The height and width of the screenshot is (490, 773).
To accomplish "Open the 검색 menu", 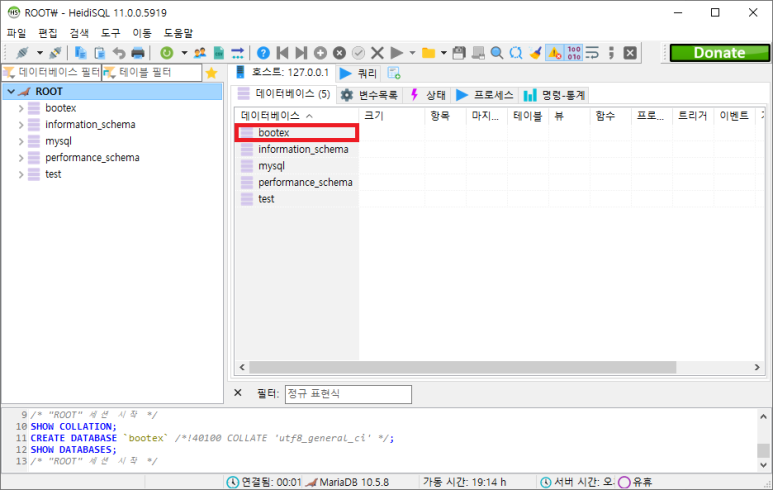I will [x=79, y=33].
